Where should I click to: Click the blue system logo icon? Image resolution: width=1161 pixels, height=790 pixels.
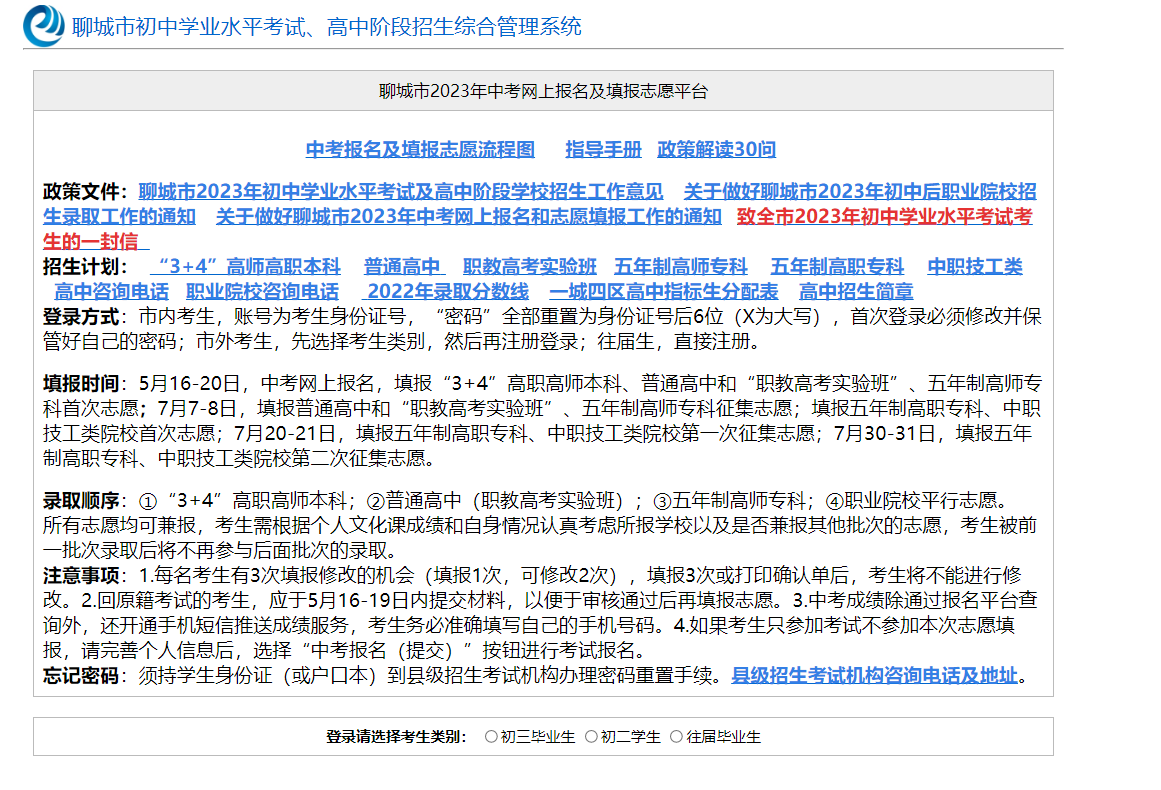pyautogui.click(x=44, y=26)
